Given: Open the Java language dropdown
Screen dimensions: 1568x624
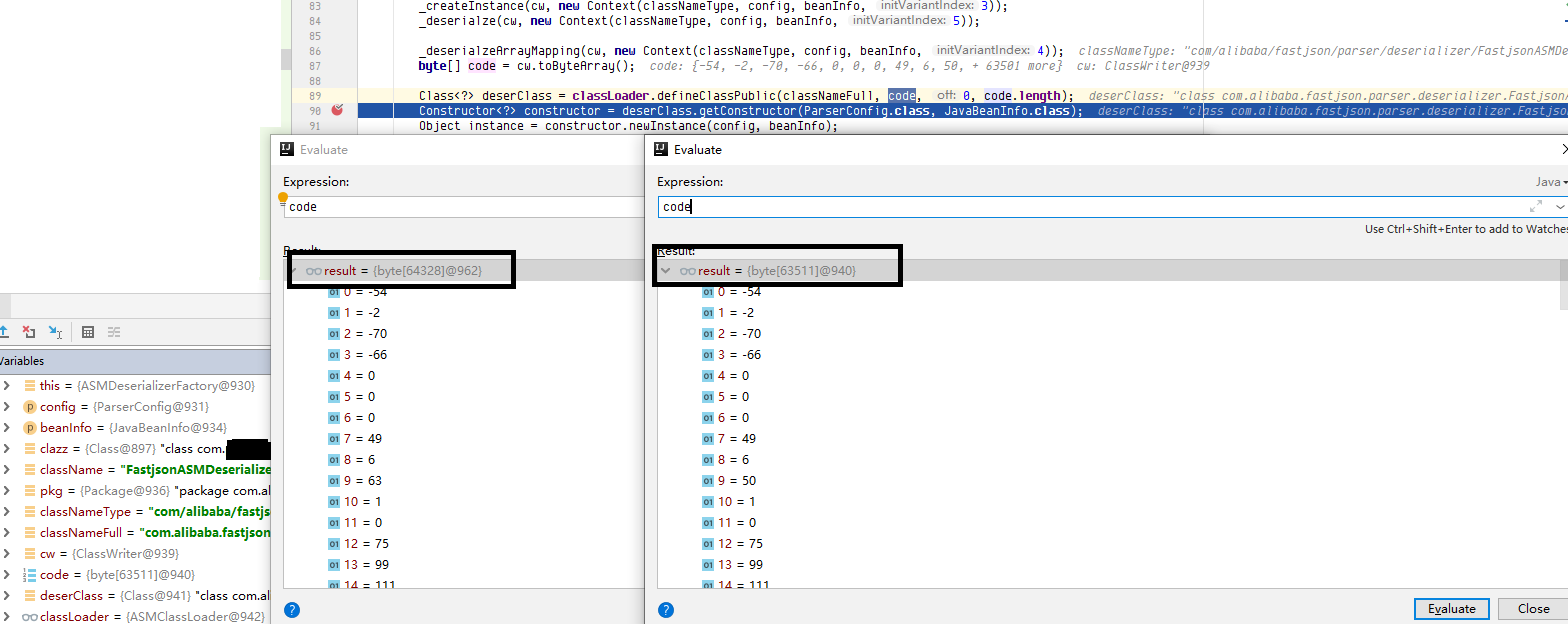Looking at the screenshot, I should 1551,182.
